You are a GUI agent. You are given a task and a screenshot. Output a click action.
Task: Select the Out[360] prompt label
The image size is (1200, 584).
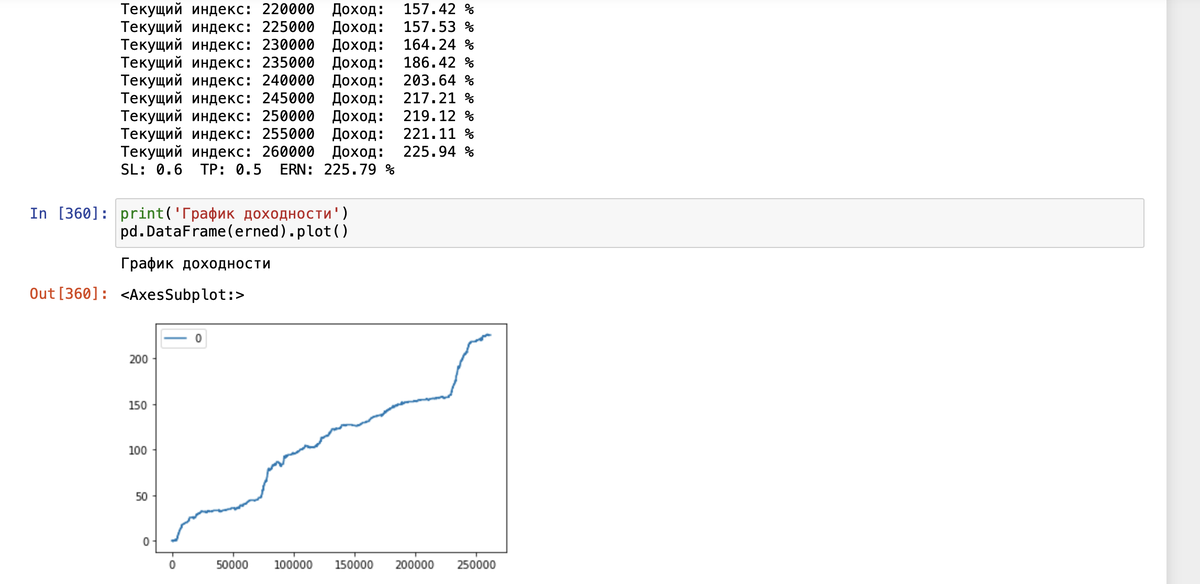coord(70,294)
